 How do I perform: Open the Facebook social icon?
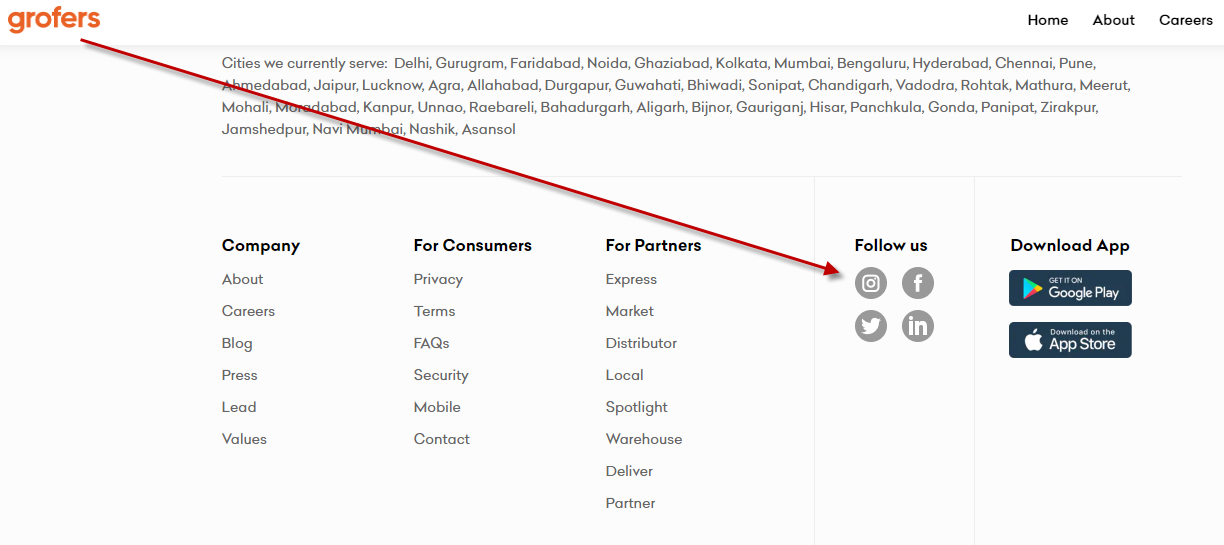pos(918,284)
